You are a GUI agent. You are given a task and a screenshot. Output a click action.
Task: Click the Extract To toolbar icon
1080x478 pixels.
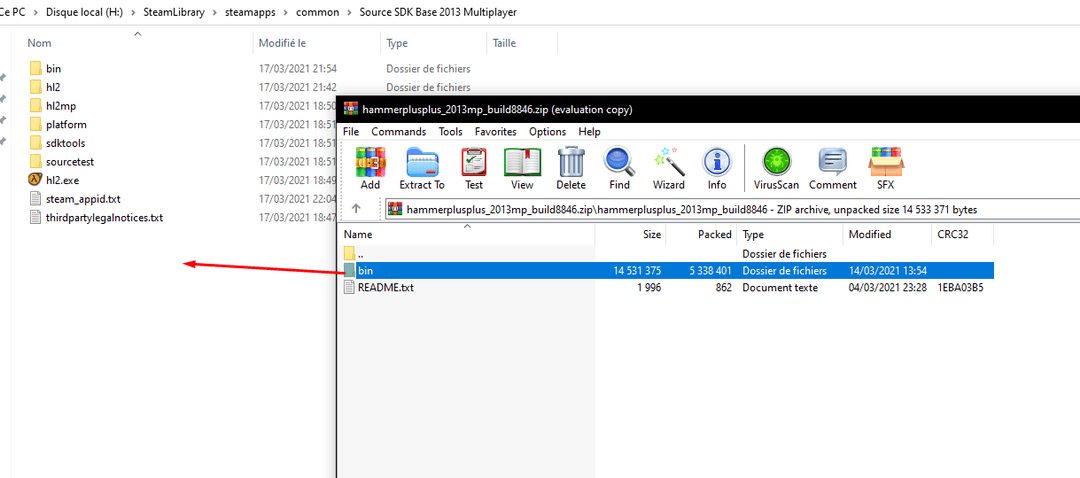pos(422,169)
